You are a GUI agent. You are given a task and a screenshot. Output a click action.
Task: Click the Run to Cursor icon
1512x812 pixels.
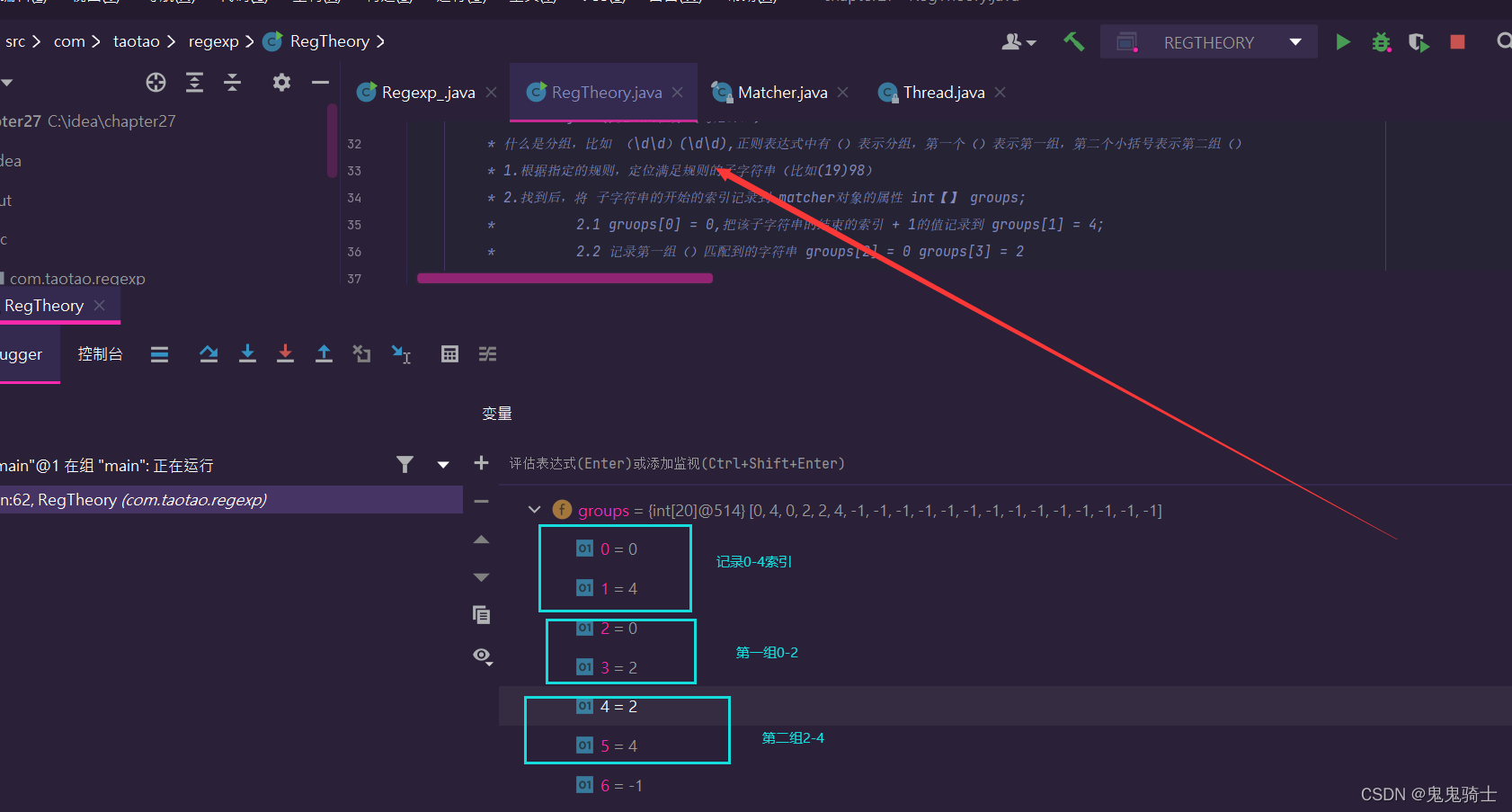tap(401, 354)
